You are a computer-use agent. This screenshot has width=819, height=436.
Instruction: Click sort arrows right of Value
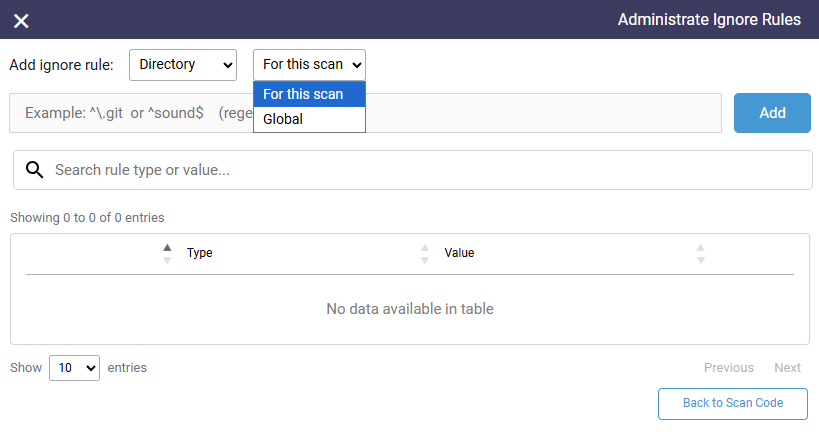[700, 253]
